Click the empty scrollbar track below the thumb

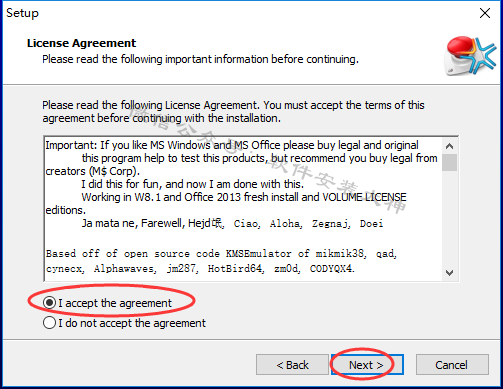449,218
